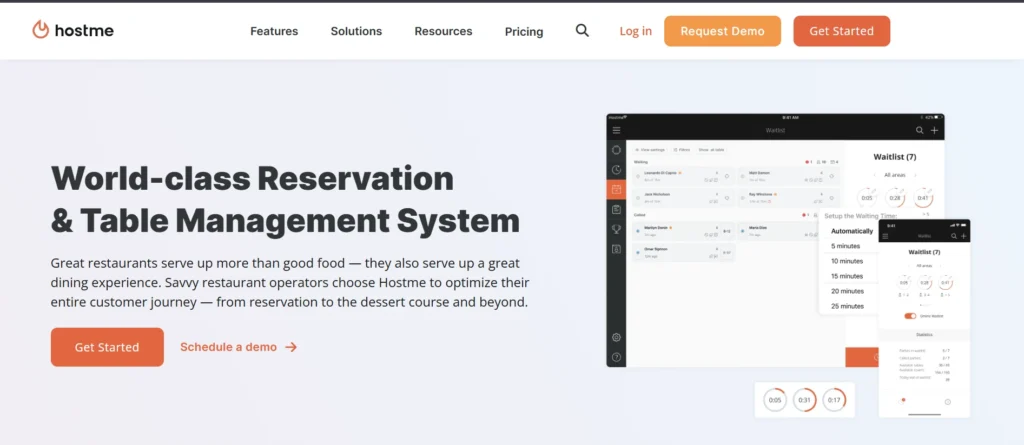Screen dimensions: 1024x445
Task: Click Waitlist (7) heading in phone mockup
Action: 924,252
